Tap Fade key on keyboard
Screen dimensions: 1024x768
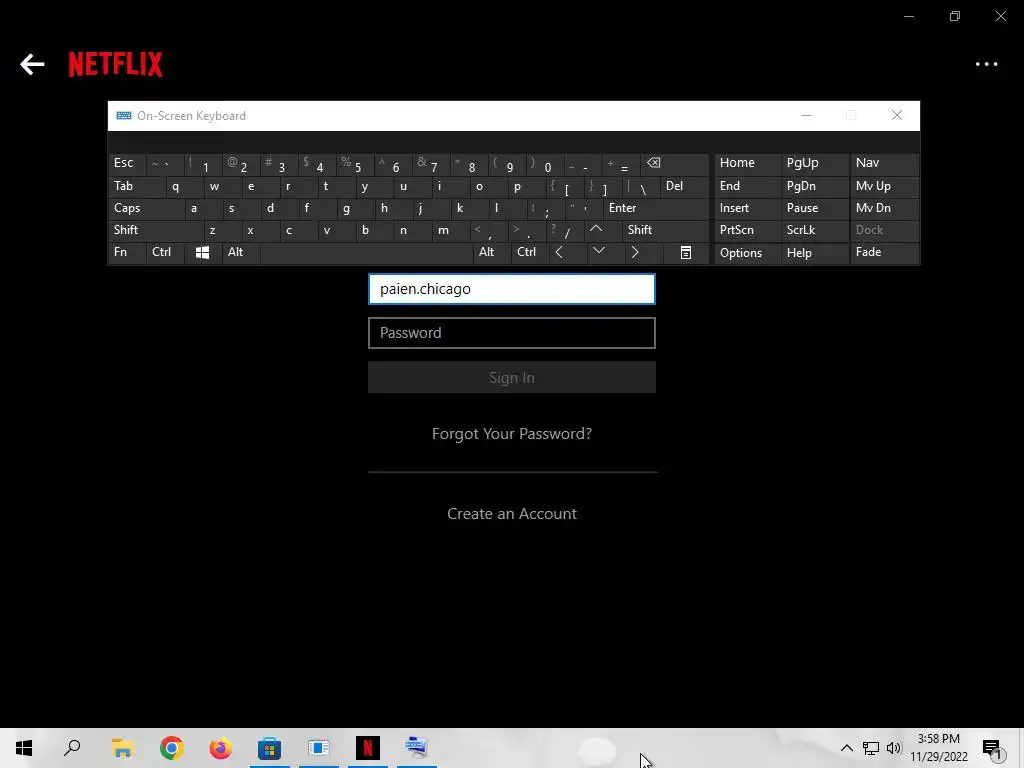pos(884,253)
